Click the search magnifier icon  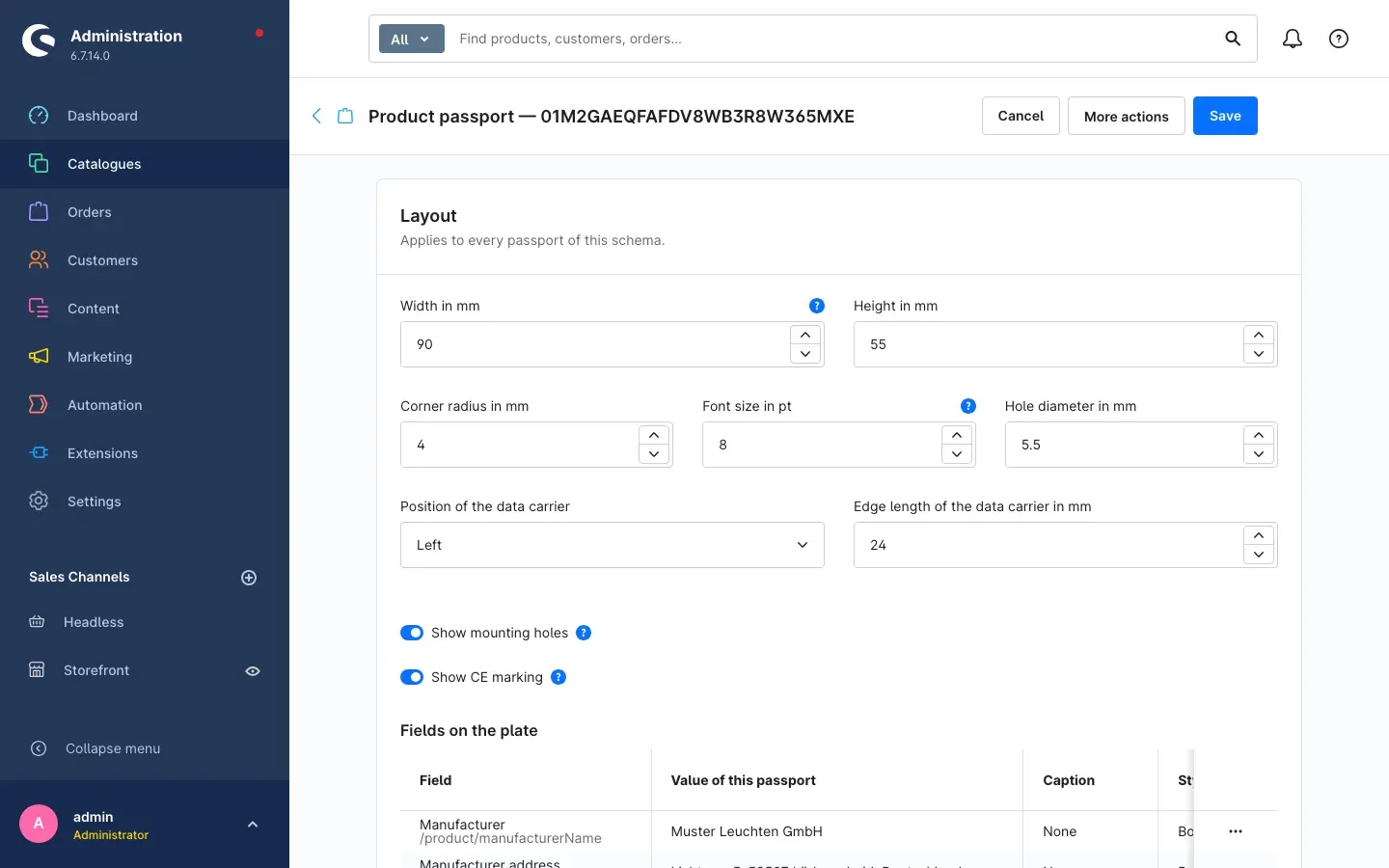click(x=1233, y=39)
